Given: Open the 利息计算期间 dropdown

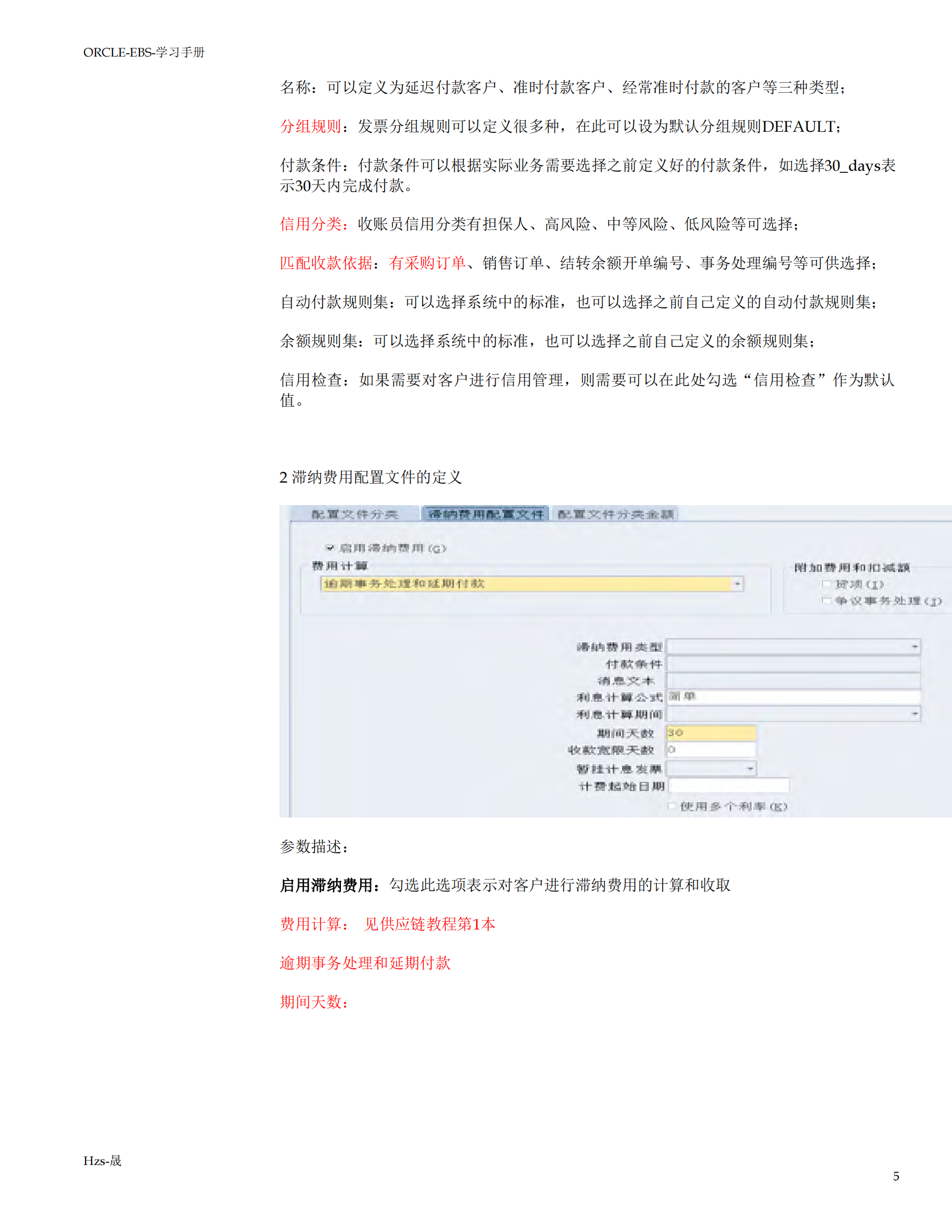Looking at the screenshot, I should (x=915, y=713).
